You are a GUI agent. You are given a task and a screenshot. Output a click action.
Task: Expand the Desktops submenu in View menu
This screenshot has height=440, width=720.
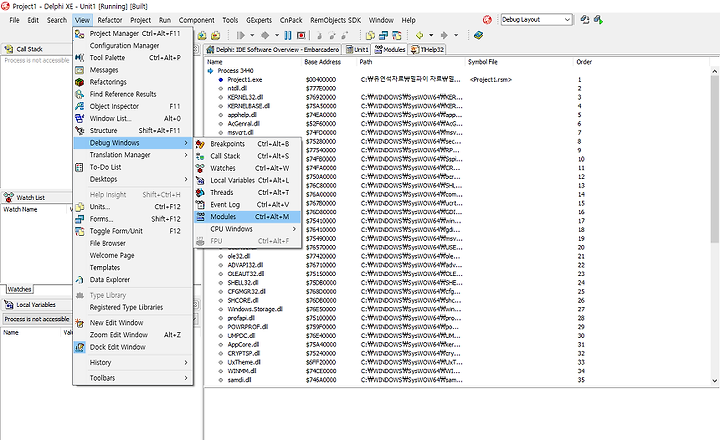click(133, 180)
